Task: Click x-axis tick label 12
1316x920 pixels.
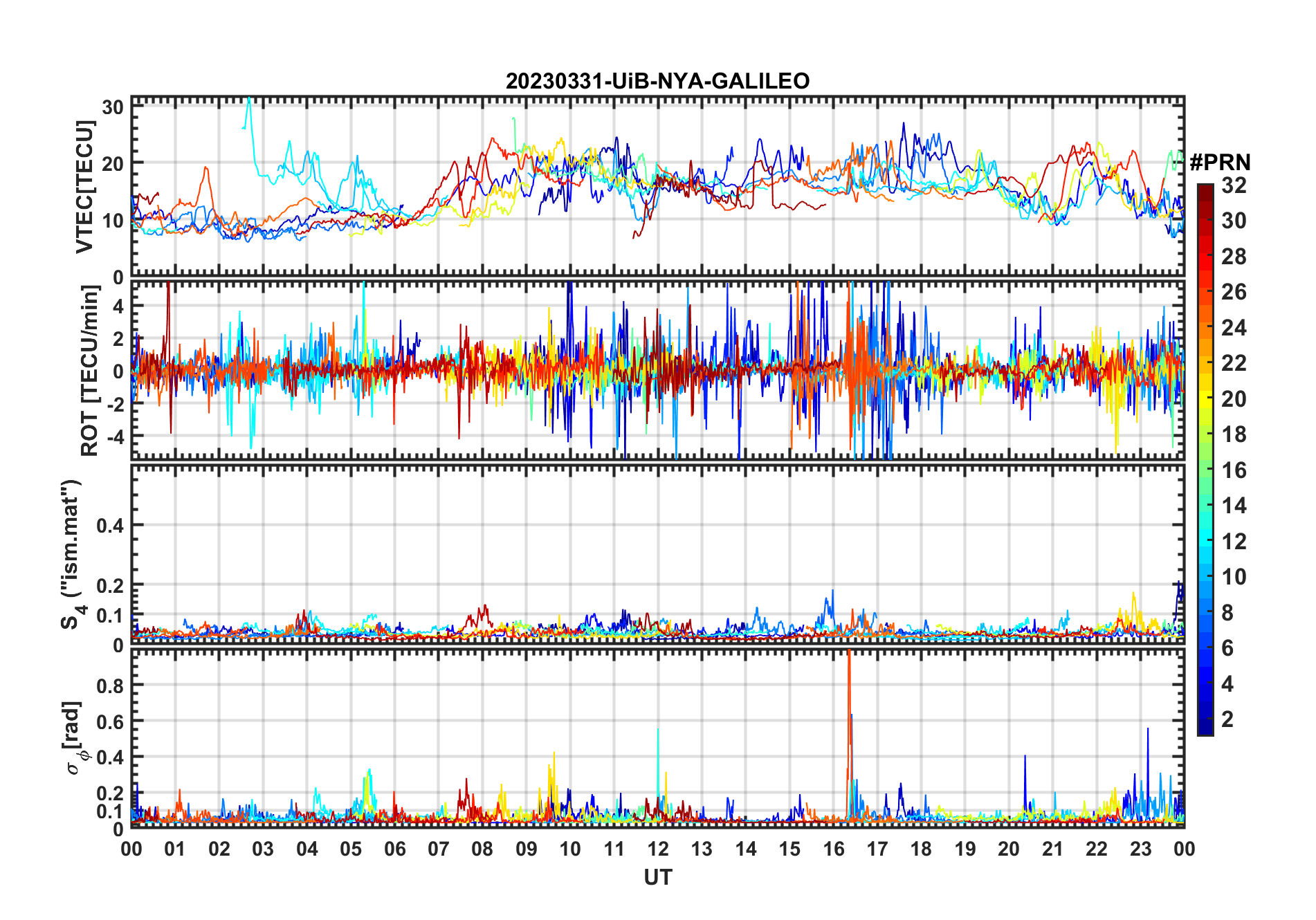Action: tap(657, 849)
